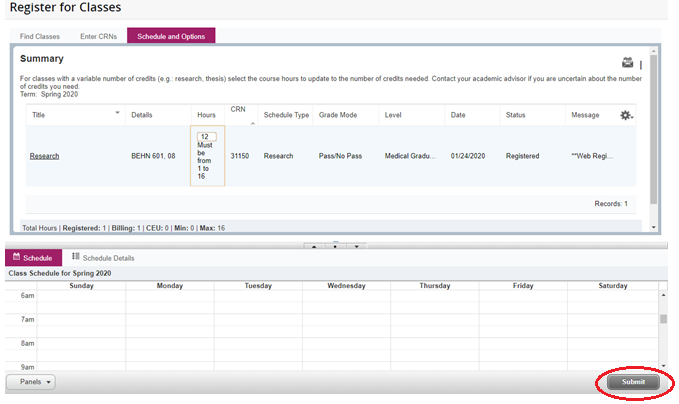Open the column settings gear menu

626,115
